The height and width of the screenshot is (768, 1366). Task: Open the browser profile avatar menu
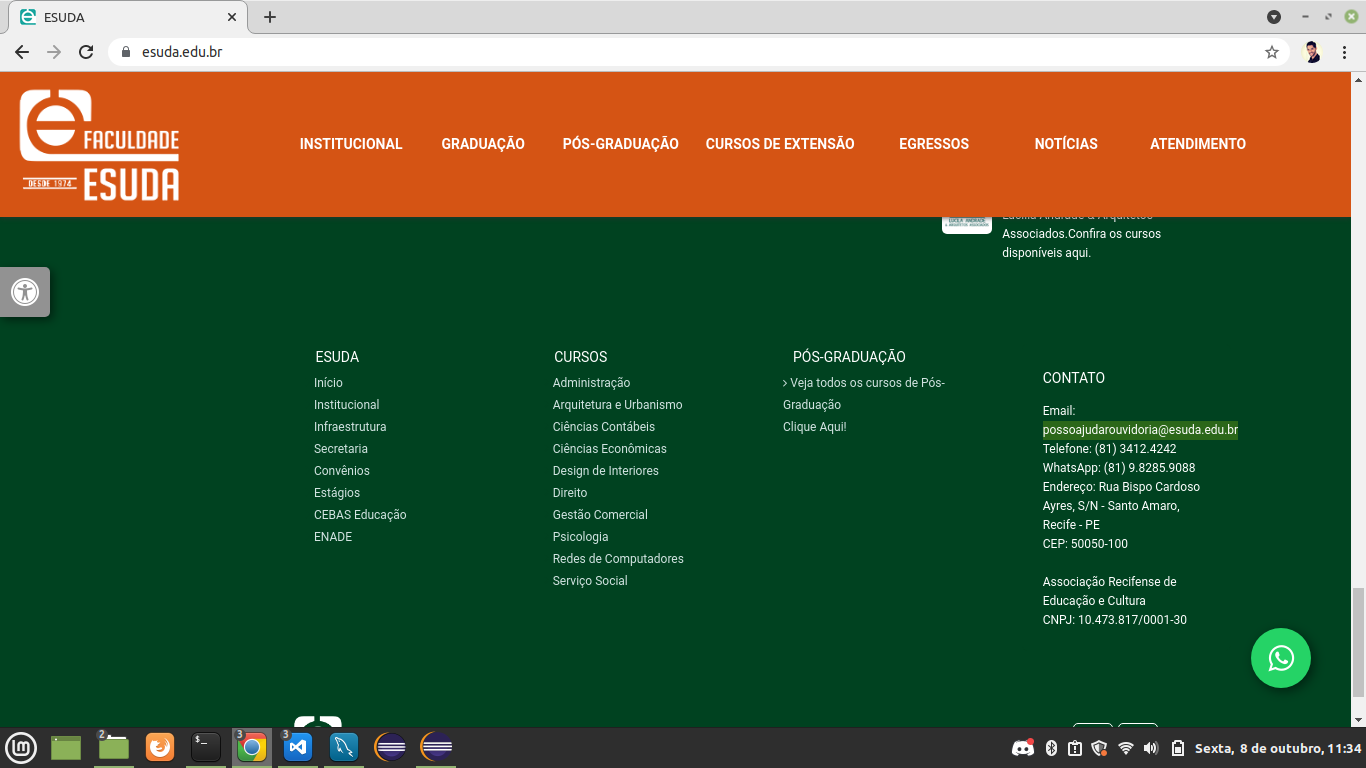click(1311, 50)
